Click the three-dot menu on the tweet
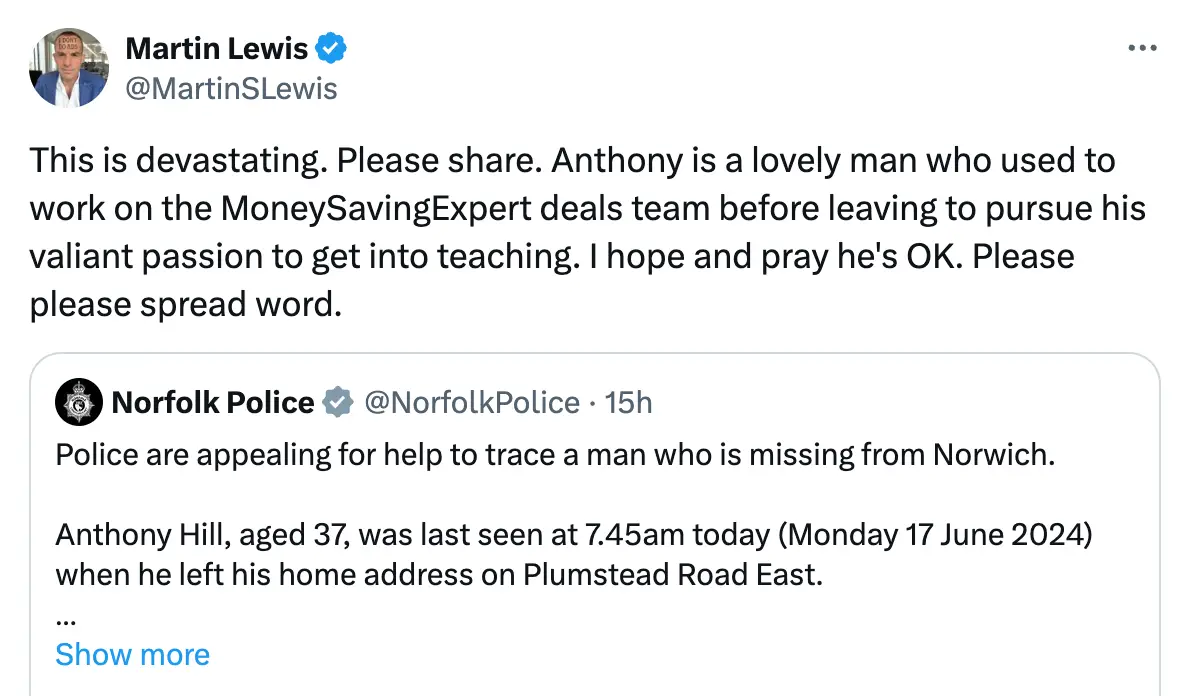This screenshot has height=696, width=1188. (x=1140, y=47)
